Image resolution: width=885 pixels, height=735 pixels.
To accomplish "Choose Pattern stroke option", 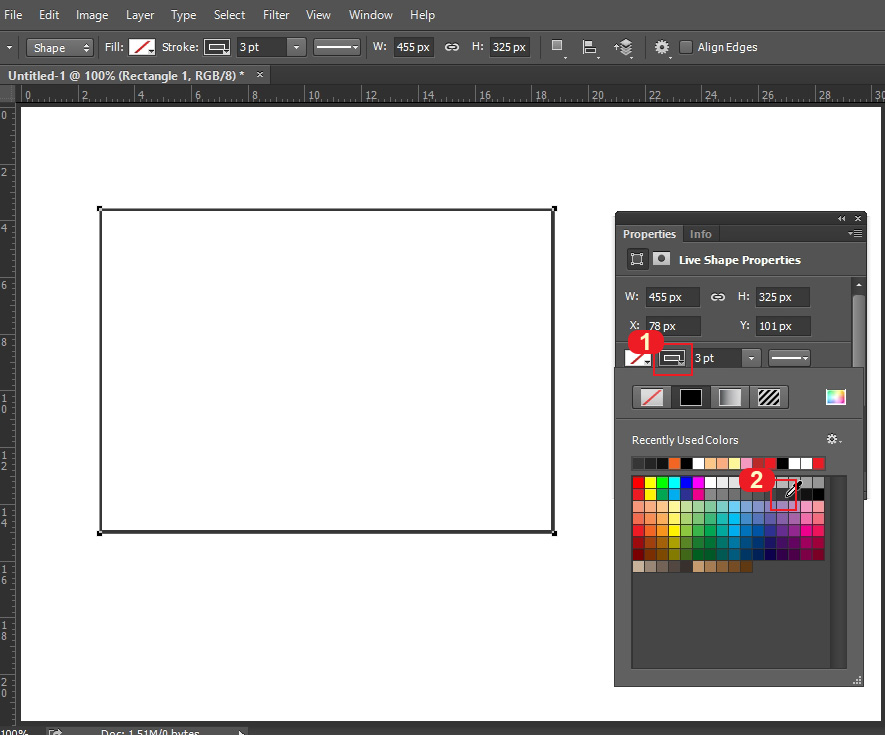I will tap(769, 397).
